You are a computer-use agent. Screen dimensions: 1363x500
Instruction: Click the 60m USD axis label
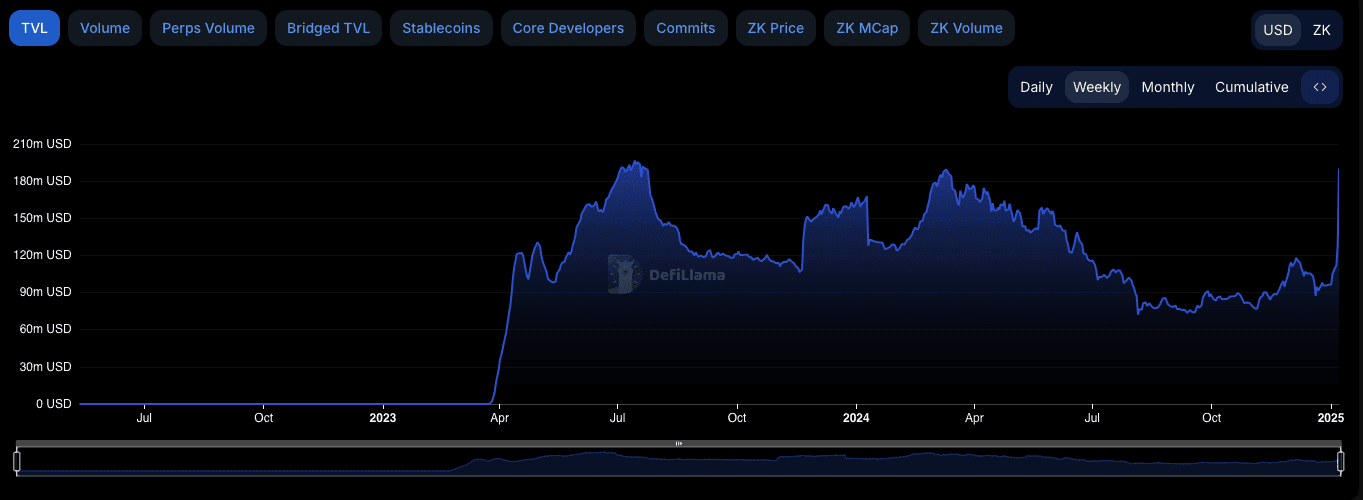coord(45,329)
